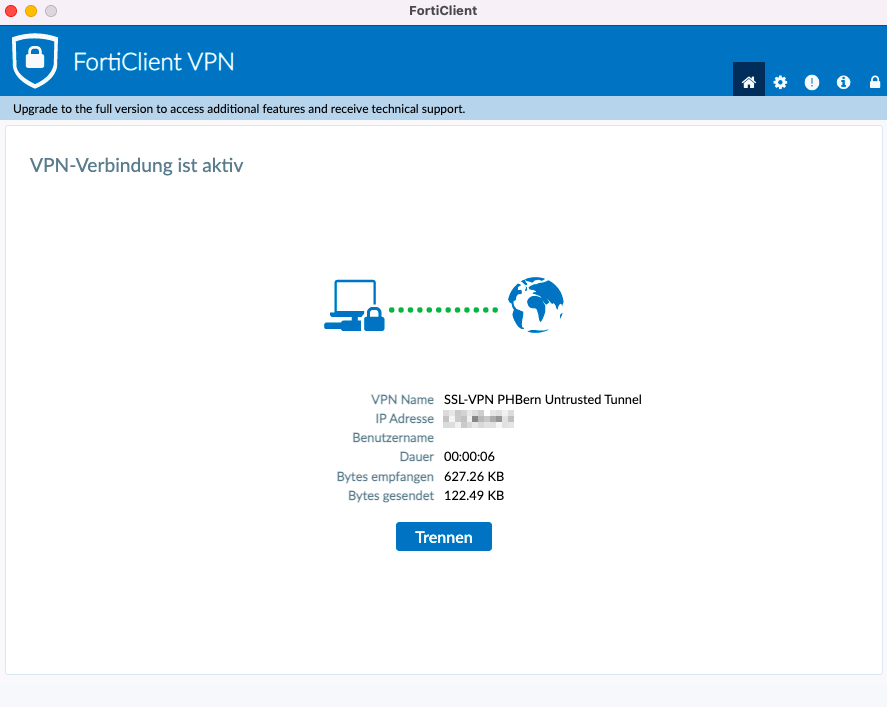
Task: Go to the Home view icon
Action: (x=748, y=82)
